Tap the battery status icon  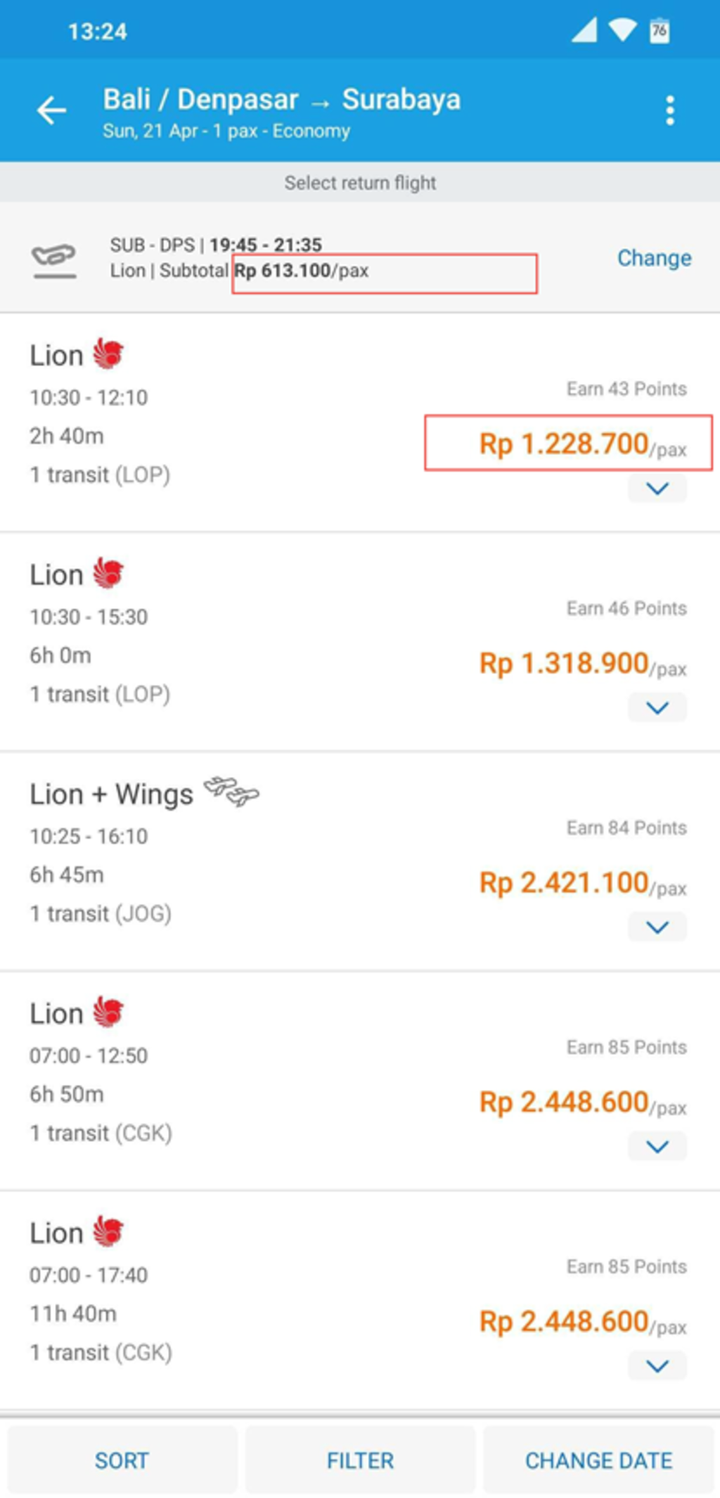[659, 31]
